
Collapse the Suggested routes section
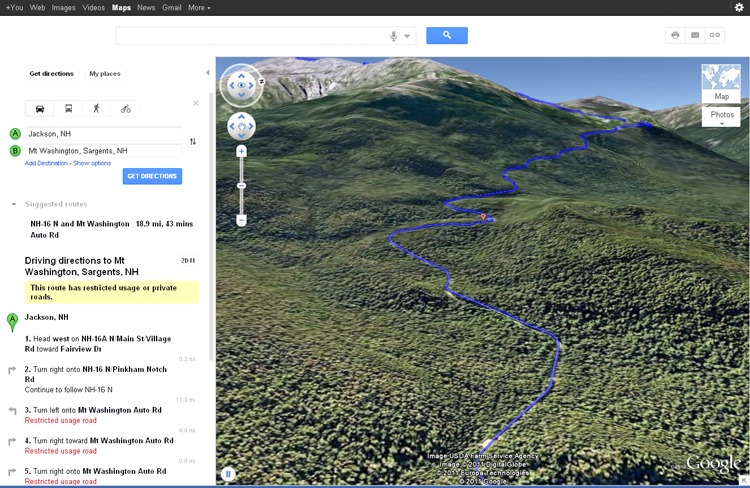click(14, 204)
